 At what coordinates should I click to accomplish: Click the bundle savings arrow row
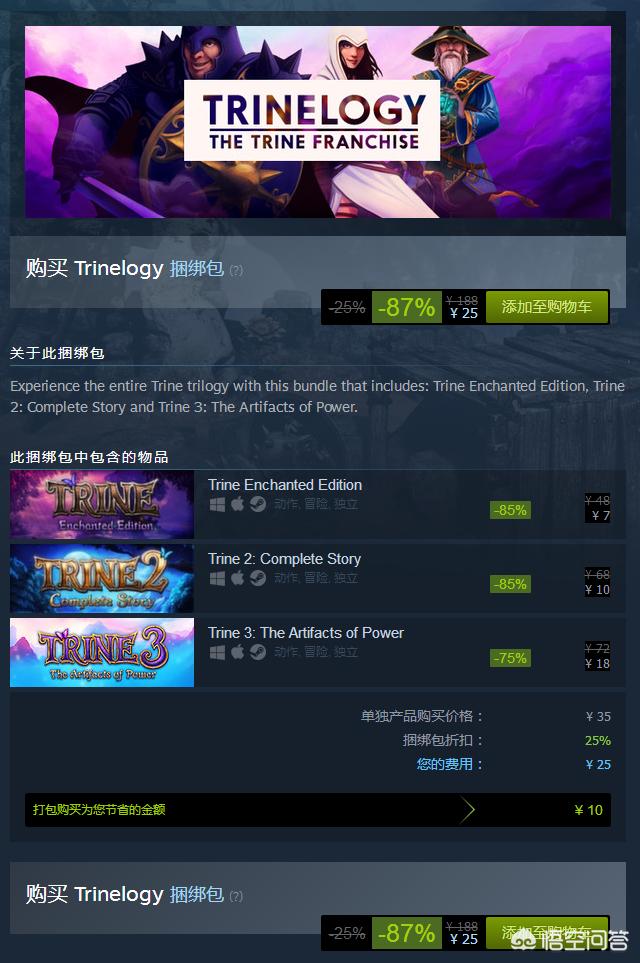318,810
